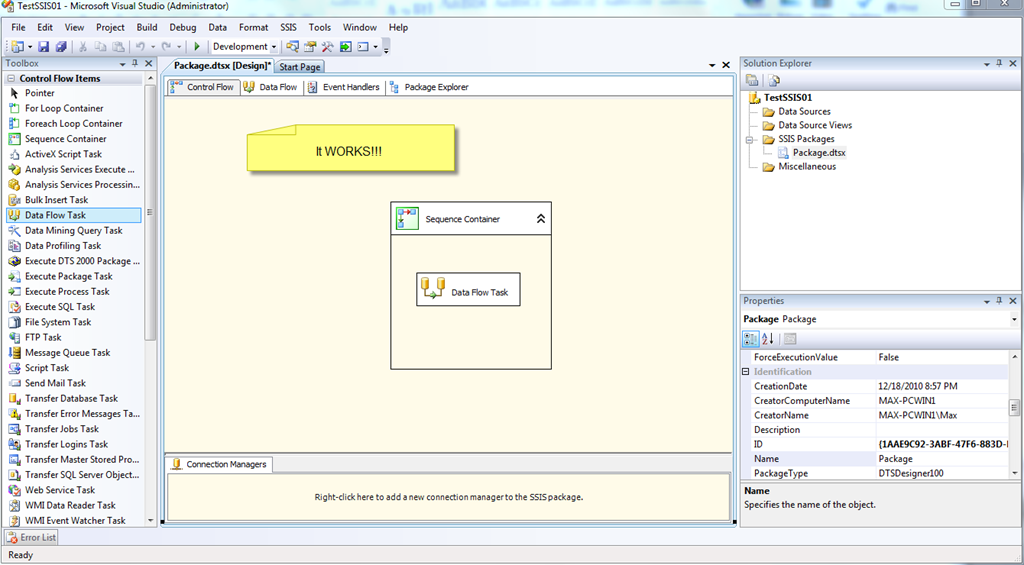Click Solution Explorer Properties icon
The image size is (1024, 565).
point(752,80)
